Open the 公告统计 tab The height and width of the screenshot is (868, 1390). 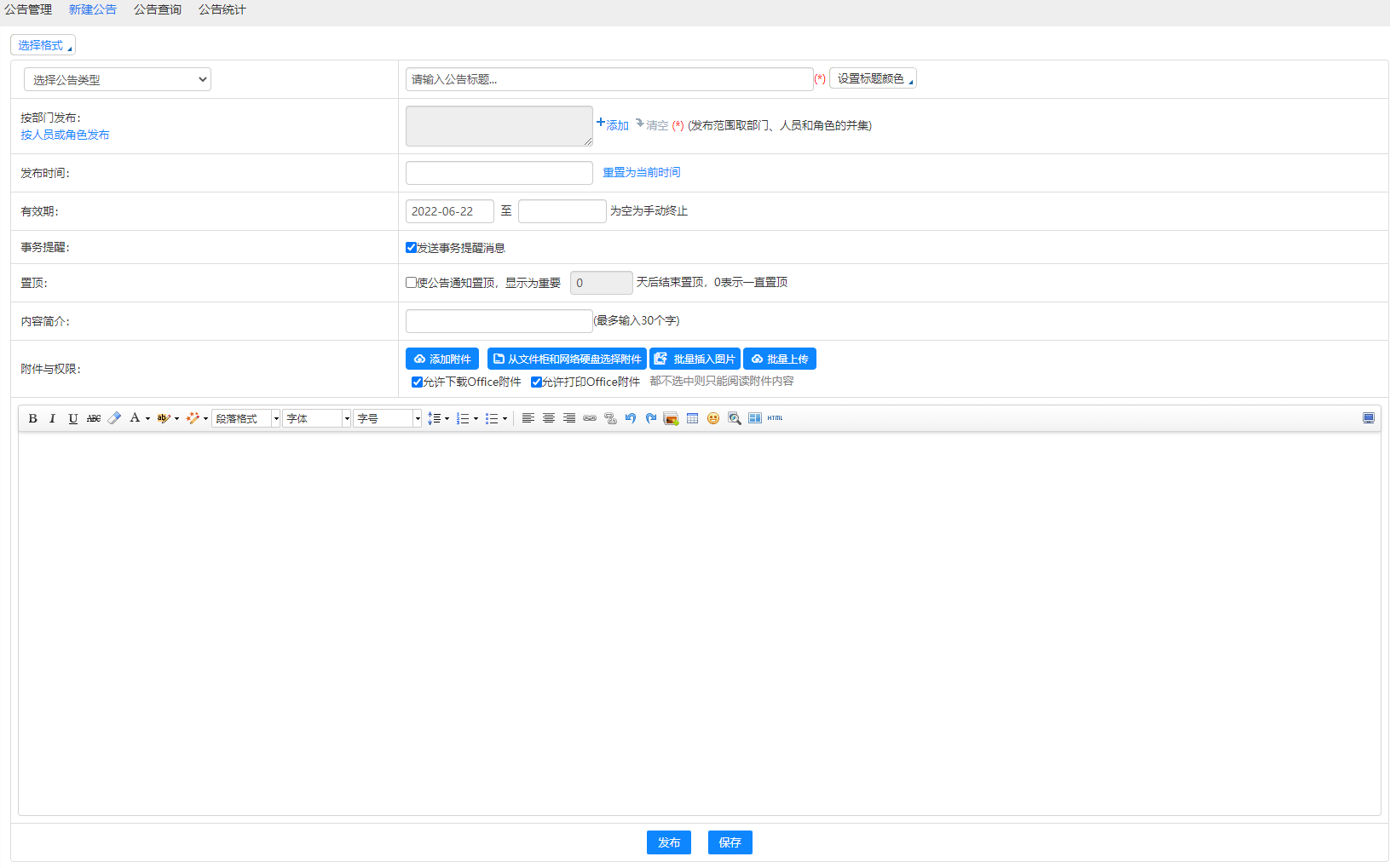click(222, 10)
